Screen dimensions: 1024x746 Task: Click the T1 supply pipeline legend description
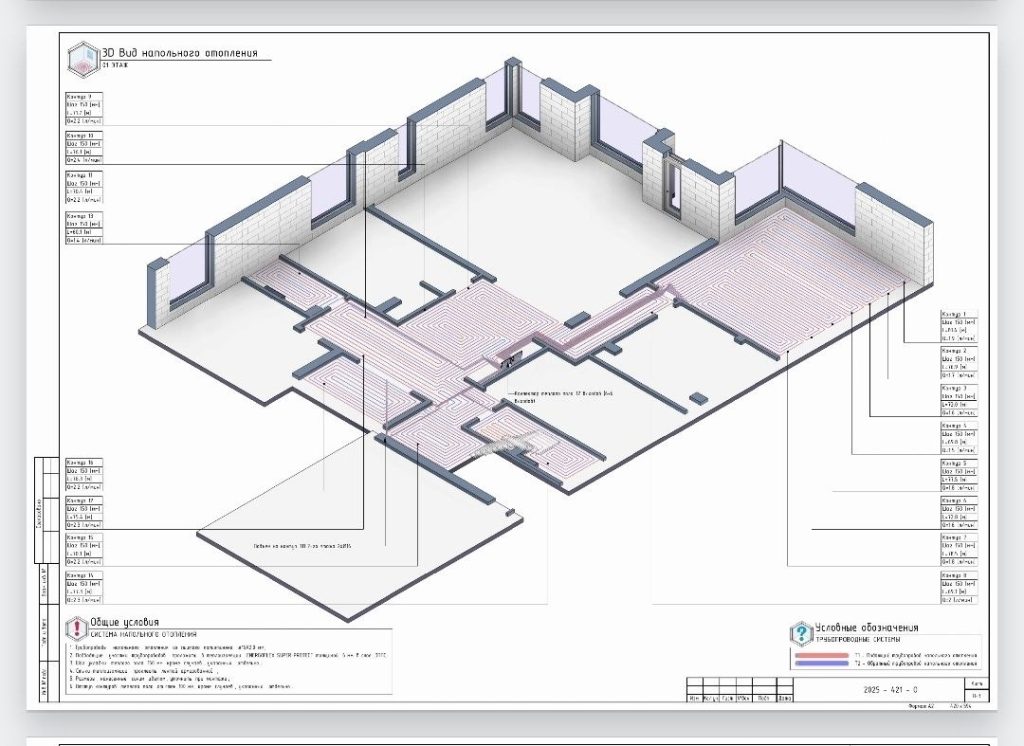click(916, 655)
